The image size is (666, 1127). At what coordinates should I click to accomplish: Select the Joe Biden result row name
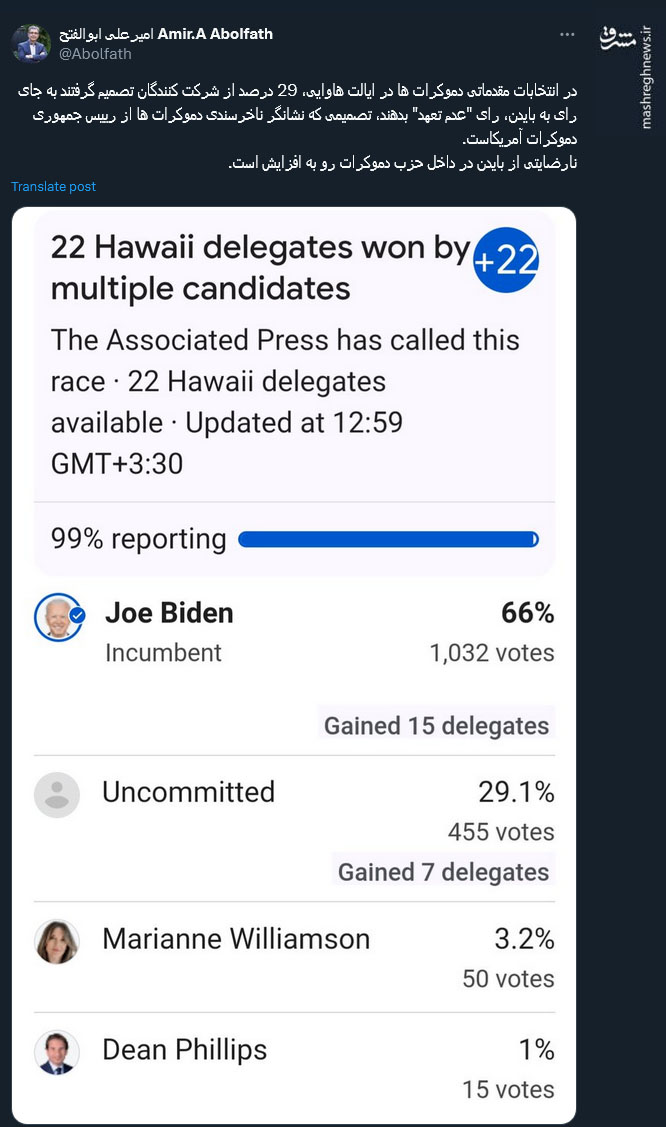pyautogui.click(x=169, y=613)
